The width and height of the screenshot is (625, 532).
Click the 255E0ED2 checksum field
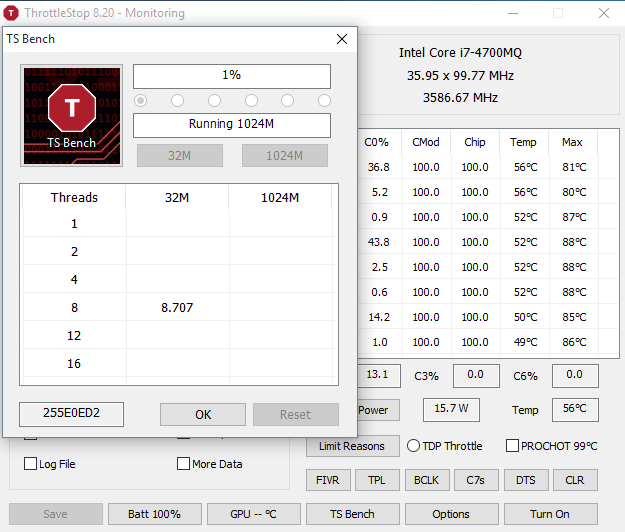pyautogui.click(x=71, y=414)
